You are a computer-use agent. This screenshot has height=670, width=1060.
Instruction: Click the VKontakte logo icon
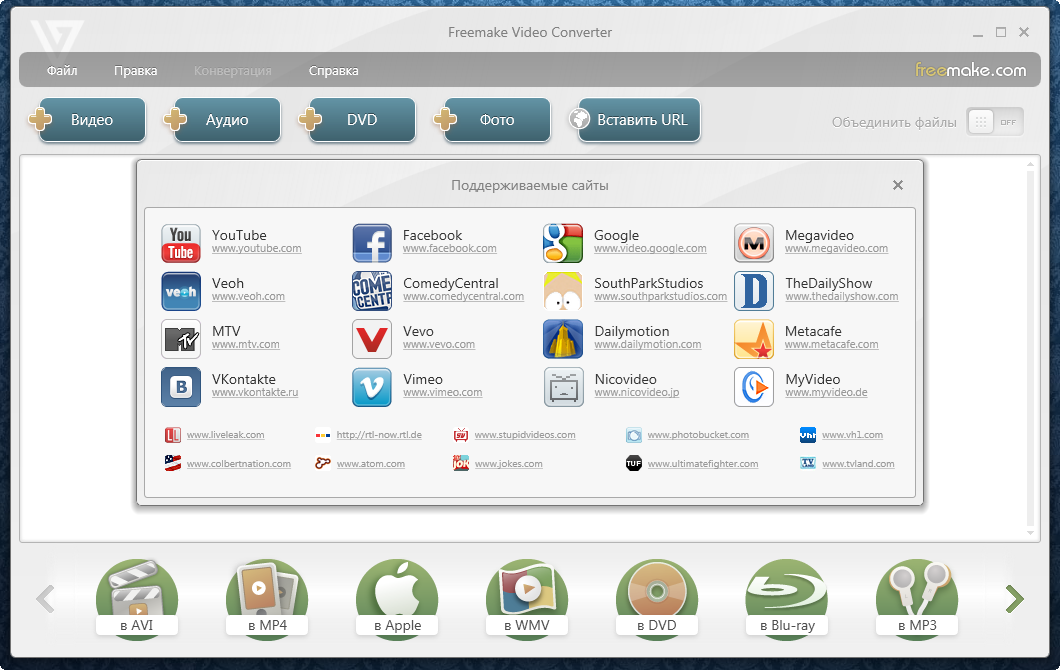[x=181, y=388]
